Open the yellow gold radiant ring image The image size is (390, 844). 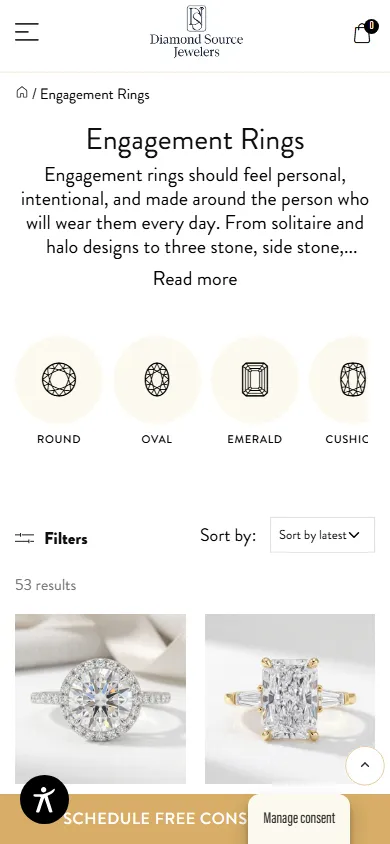click(x=290, y=699)
